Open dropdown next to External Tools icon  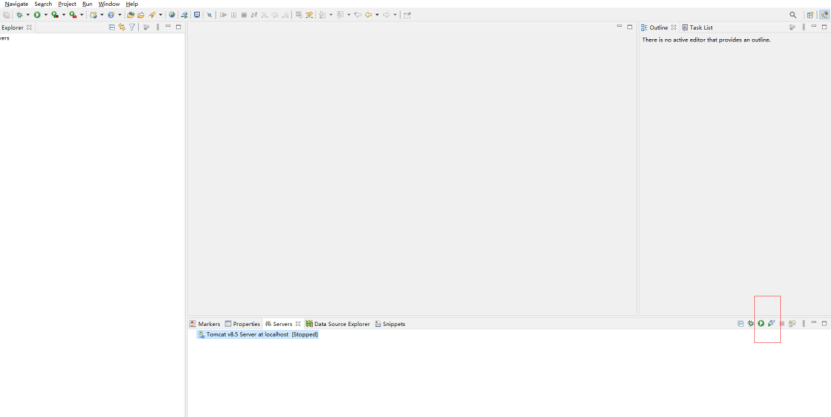tap(82, 15)
